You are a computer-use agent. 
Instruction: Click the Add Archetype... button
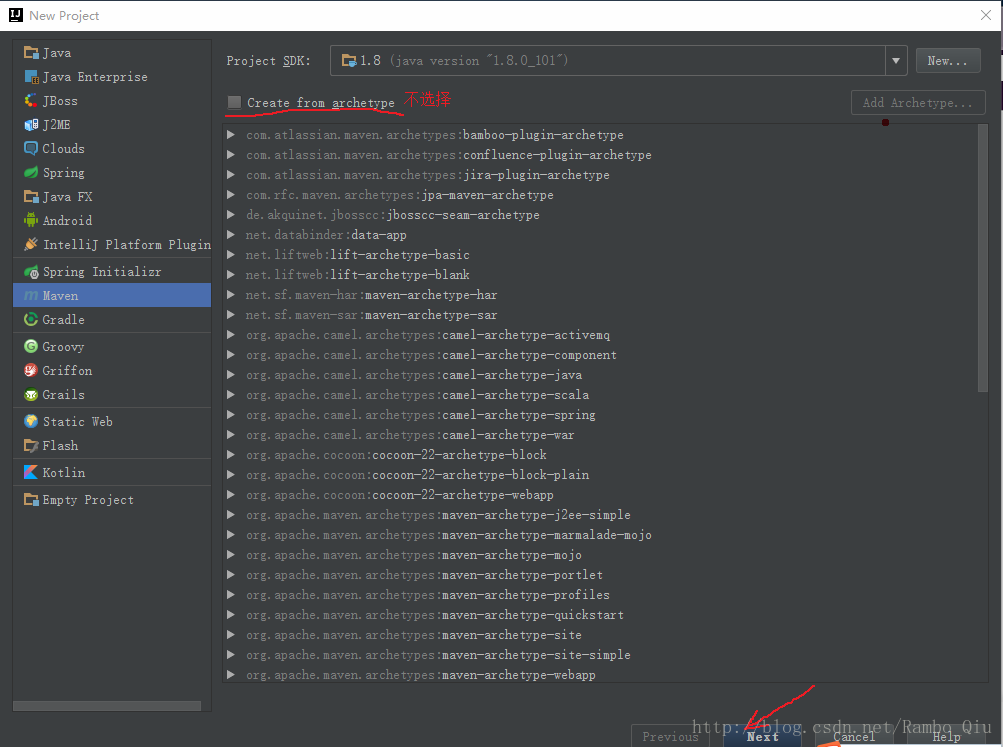pyautogui.click(x=917, y=102)
